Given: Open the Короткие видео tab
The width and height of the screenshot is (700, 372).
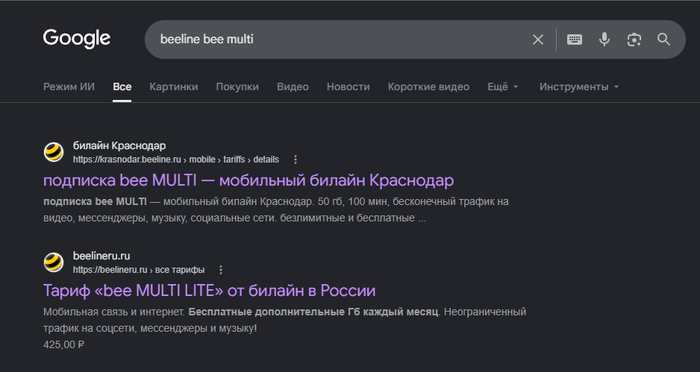Looking at the screenshot, I should pyautogui.click(x=429, y=87).
